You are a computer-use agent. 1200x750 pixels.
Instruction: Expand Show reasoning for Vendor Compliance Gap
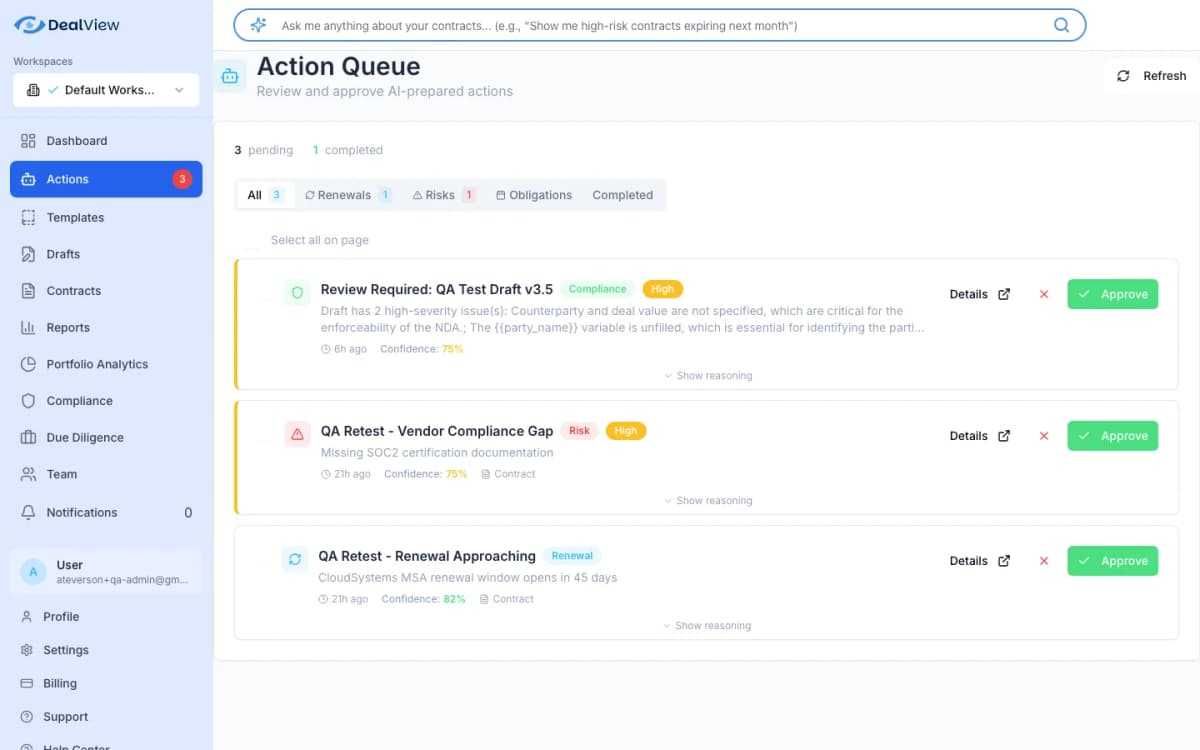(x=708, y=501)
